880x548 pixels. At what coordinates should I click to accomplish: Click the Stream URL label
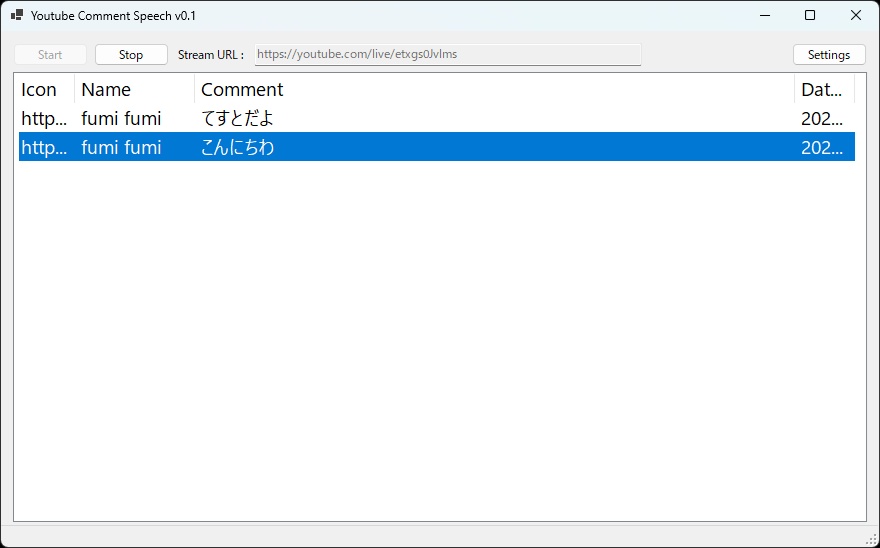(x=211, y=54)
